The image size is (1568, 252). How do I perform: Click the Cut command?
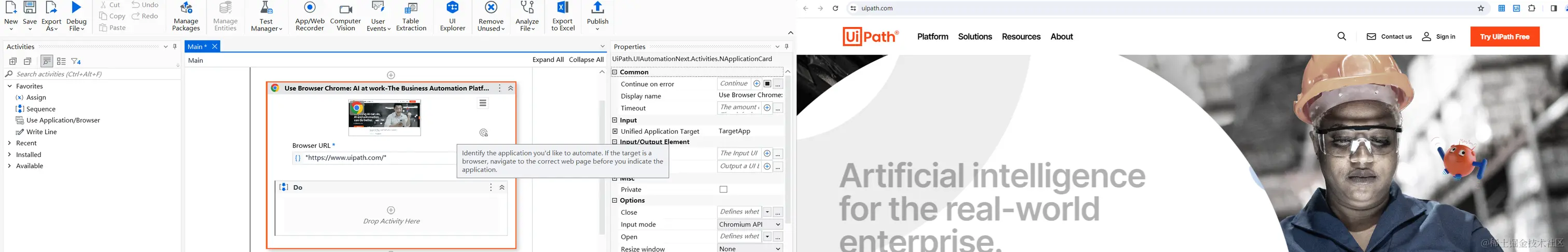coord(110,5)
